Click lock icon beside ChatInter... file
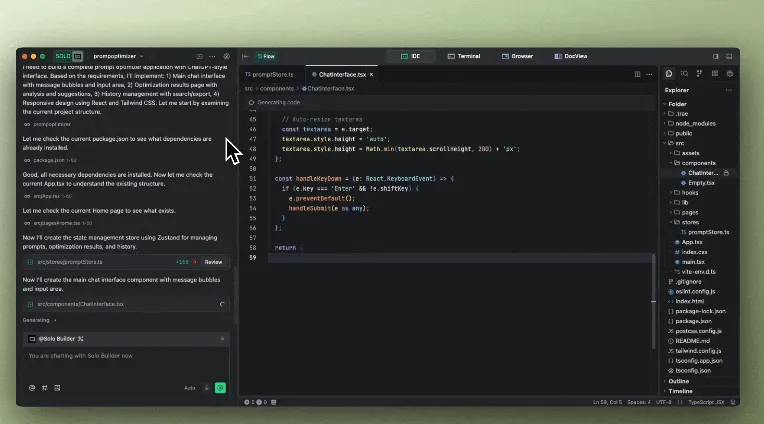764x424 pixels. [x=726, y=173]
